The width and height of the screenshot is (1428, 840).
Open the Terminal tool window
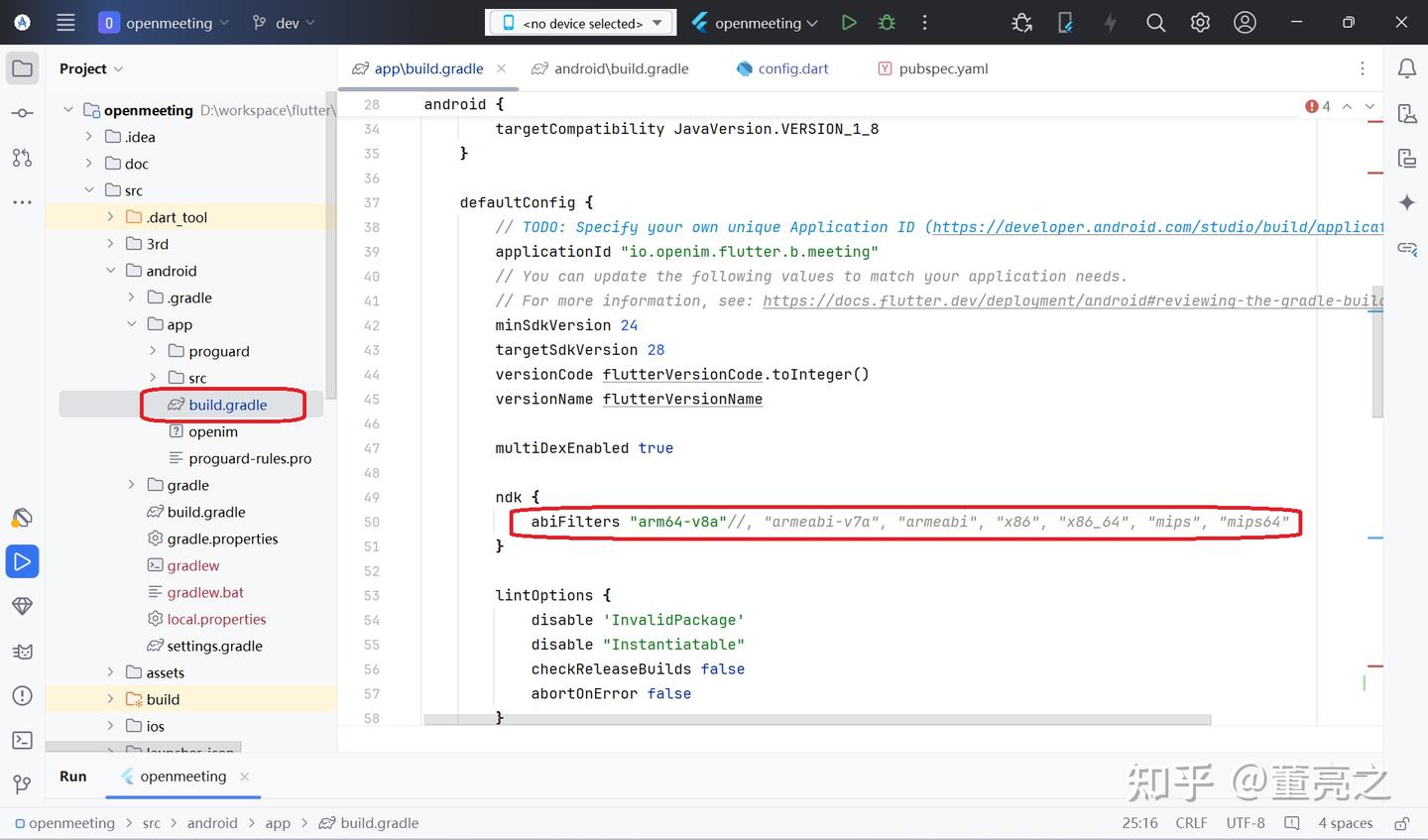tap(22, 740)
